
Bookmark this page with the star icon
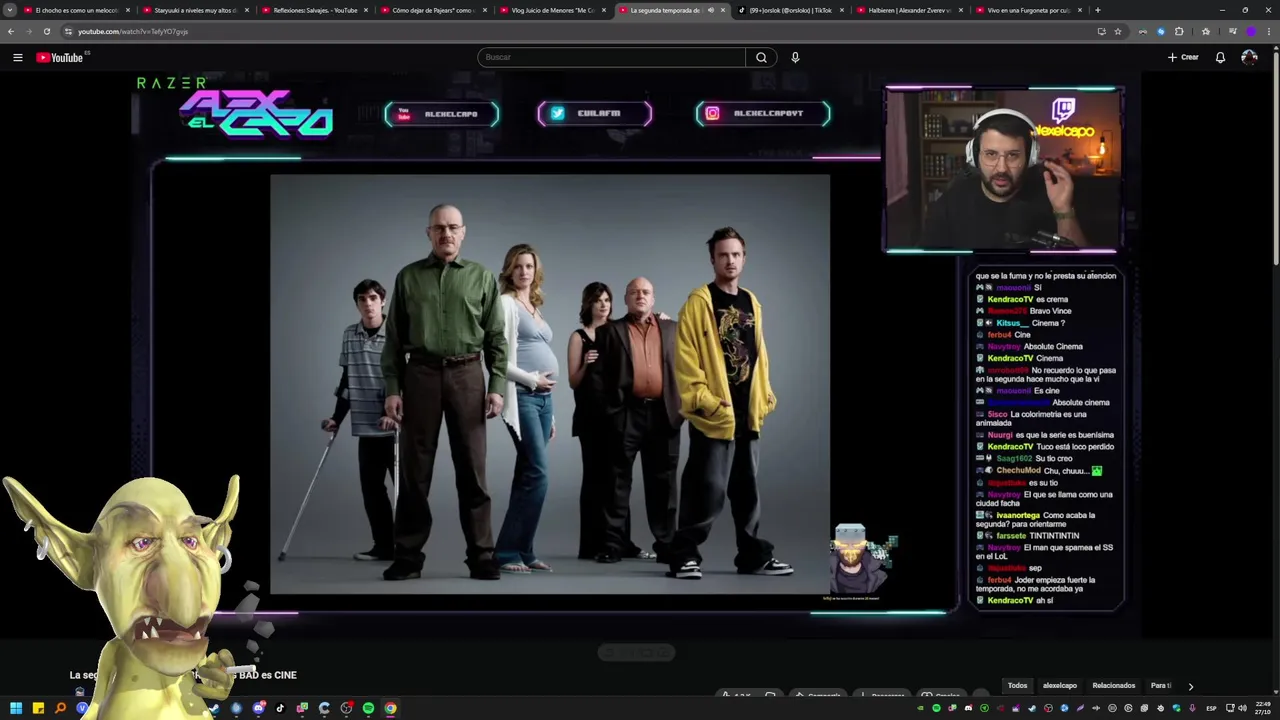pos(1118,31)
